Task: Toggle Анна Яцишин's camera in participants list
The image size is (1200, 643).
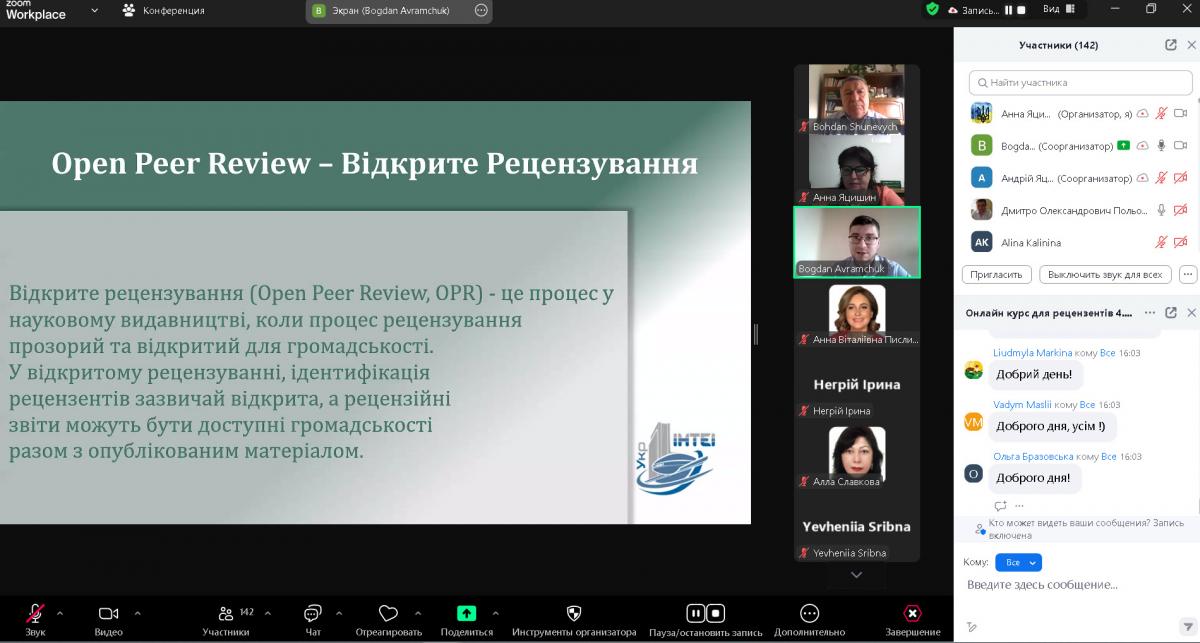Action: tap(1180, 114)
